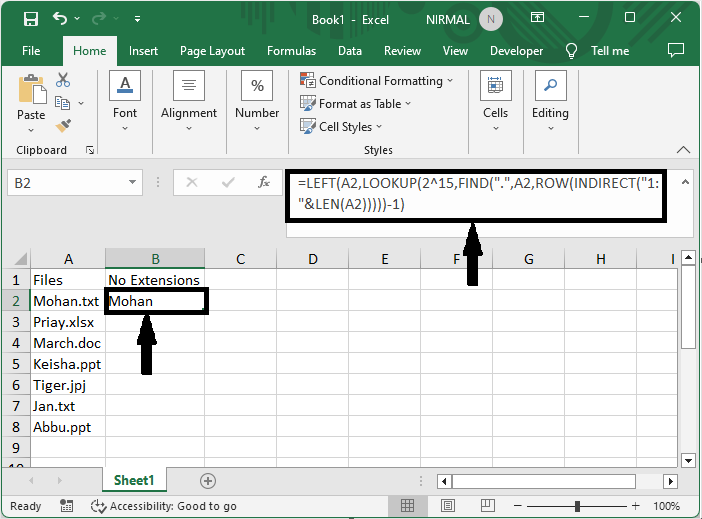This screenshot has width=702, height=519.
Task: Switch to Page Break Preview icon
Action: pyautogui.click(x=488, y=506)
